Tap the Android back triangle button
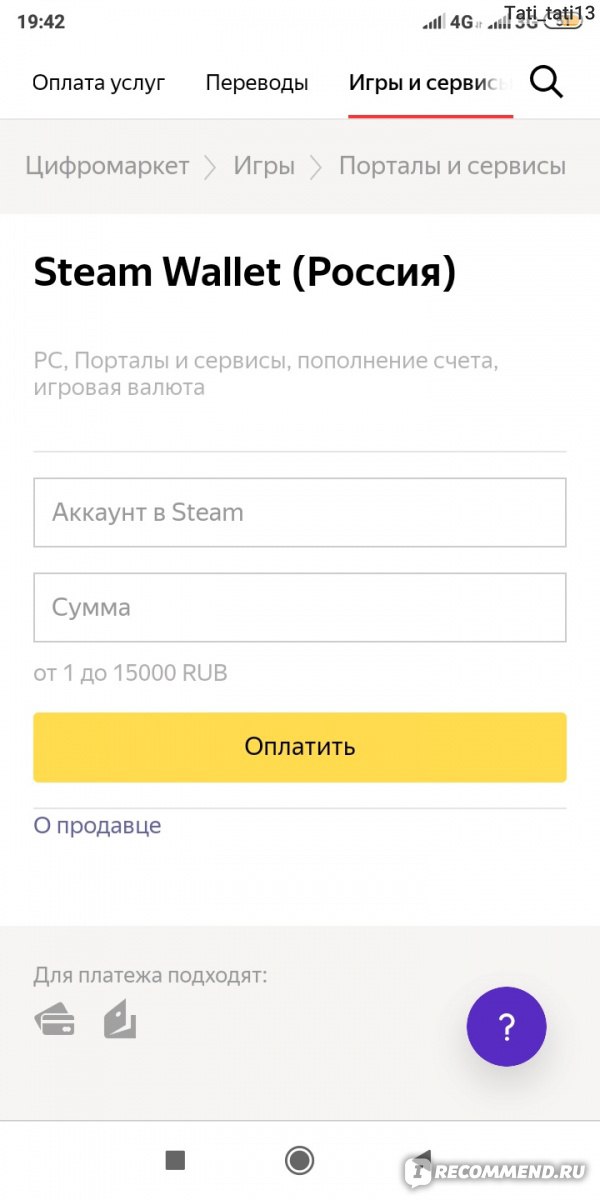600x1200 pixels. pos(421,1160)
